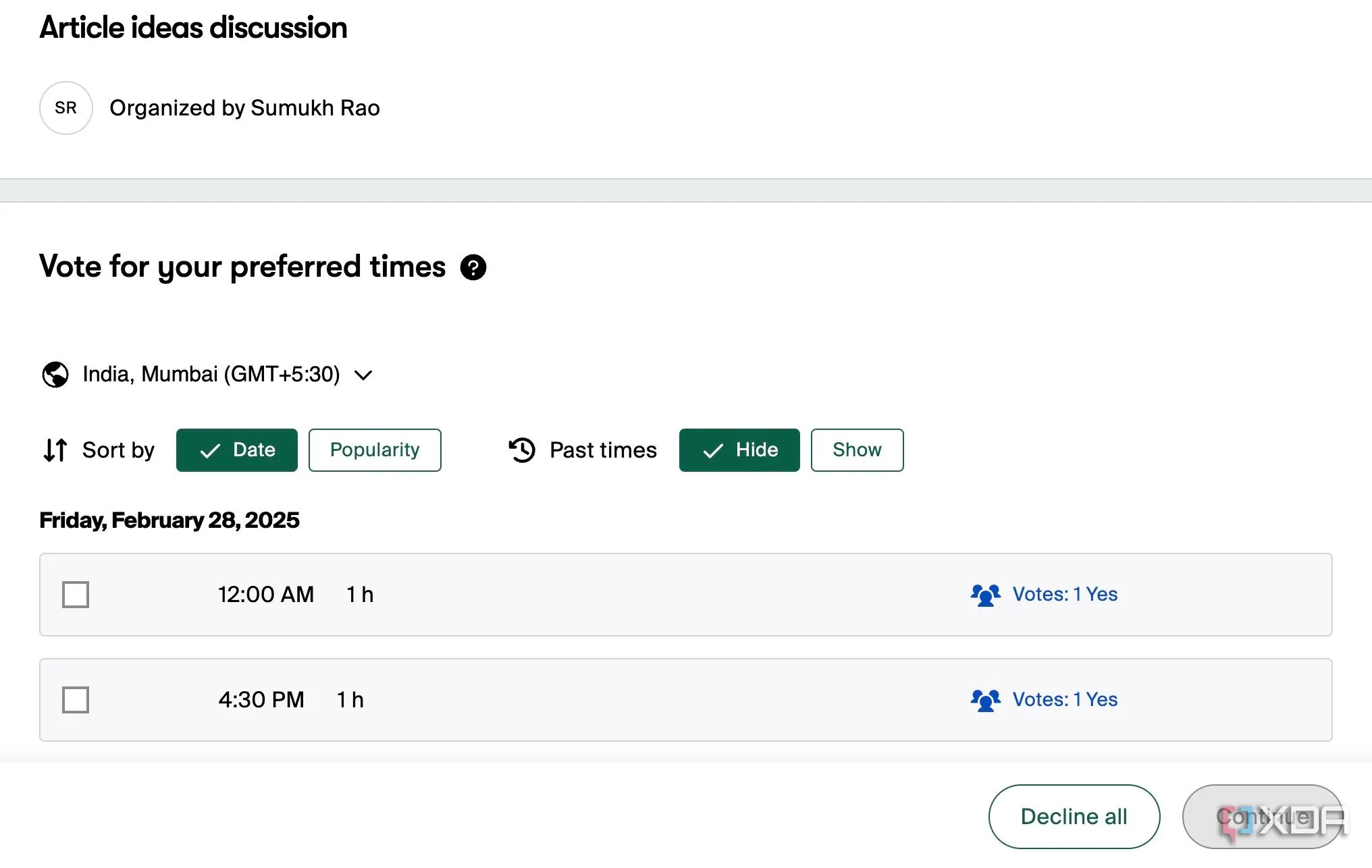
Task: View votes for 12:00 AM slot
Action: (1064, 595)
